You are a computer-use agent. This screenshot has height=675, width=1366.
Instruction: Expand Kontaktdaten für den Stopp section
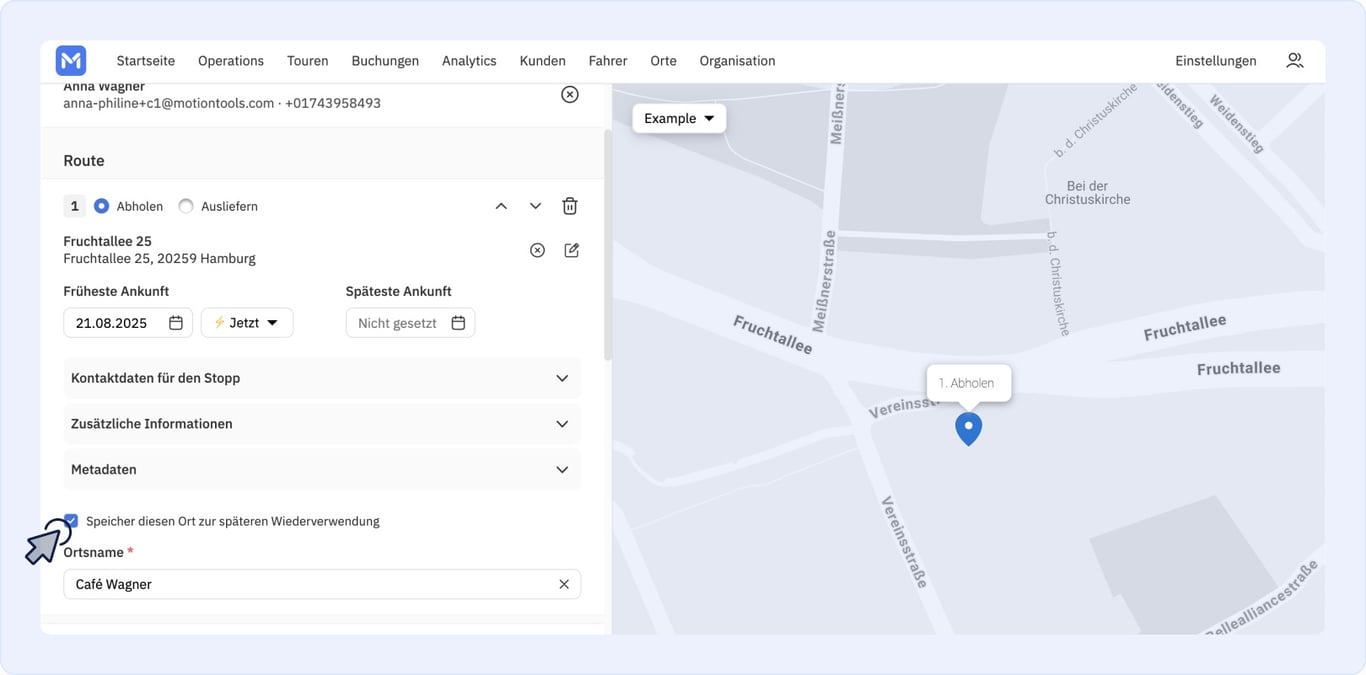click(x=322, y=378)
